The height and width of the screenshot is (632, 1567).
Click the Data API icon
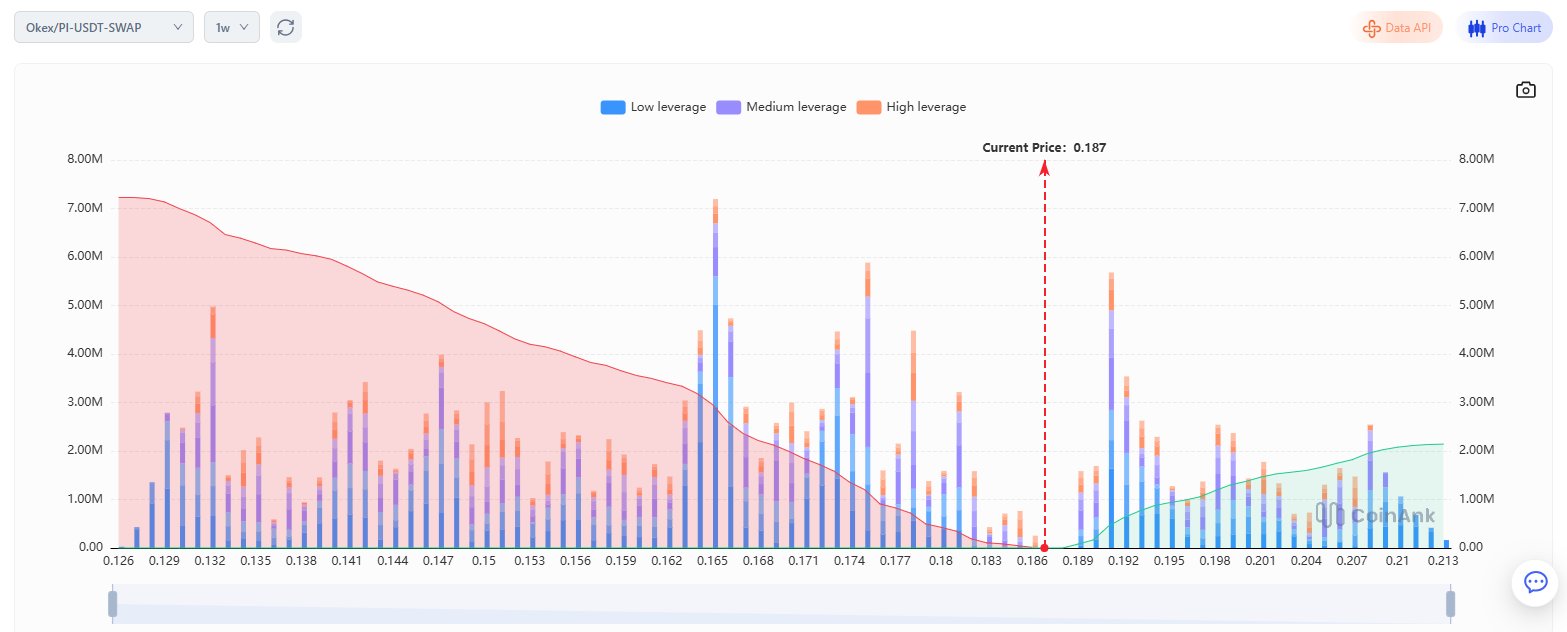coord(1371,28)
